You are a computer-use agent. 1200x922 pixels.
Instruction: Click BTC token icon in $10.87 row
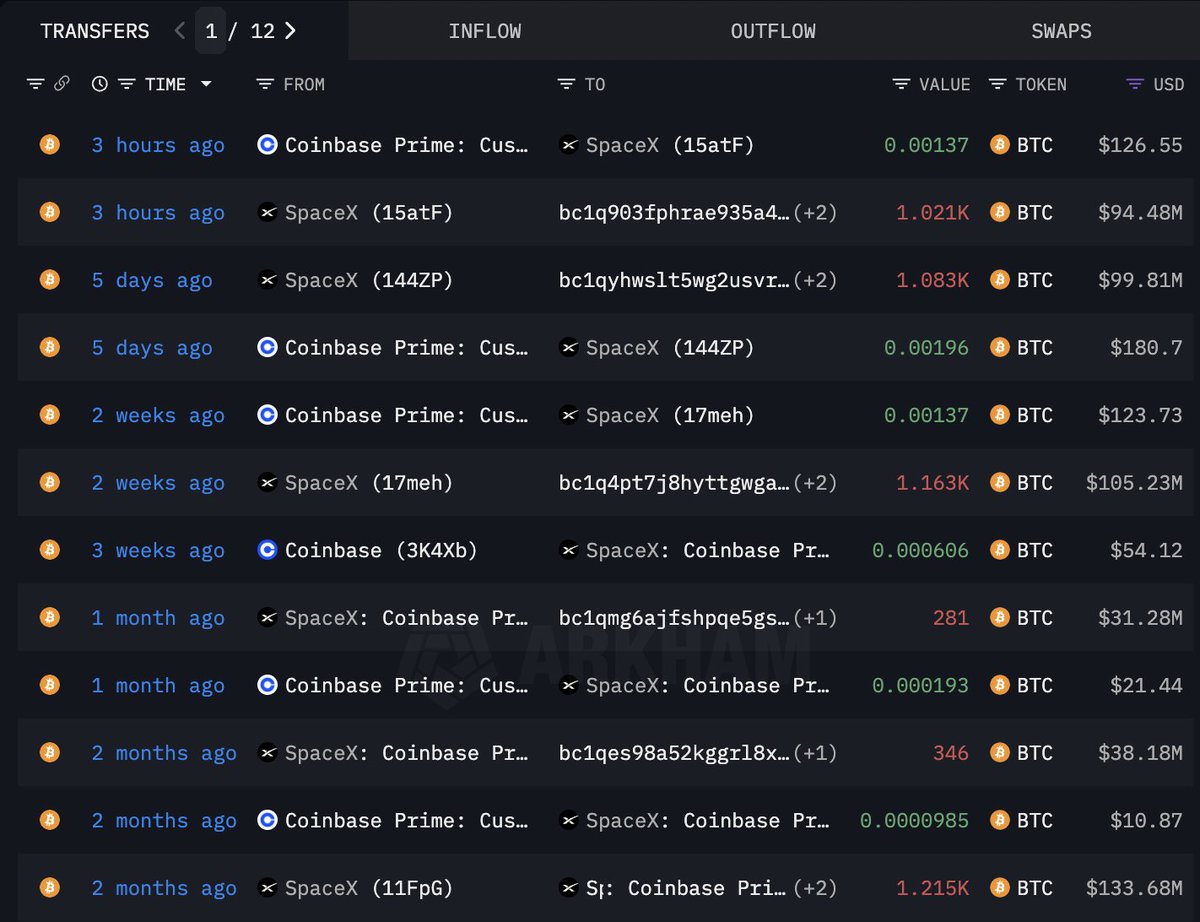click(x=999, y=820)
